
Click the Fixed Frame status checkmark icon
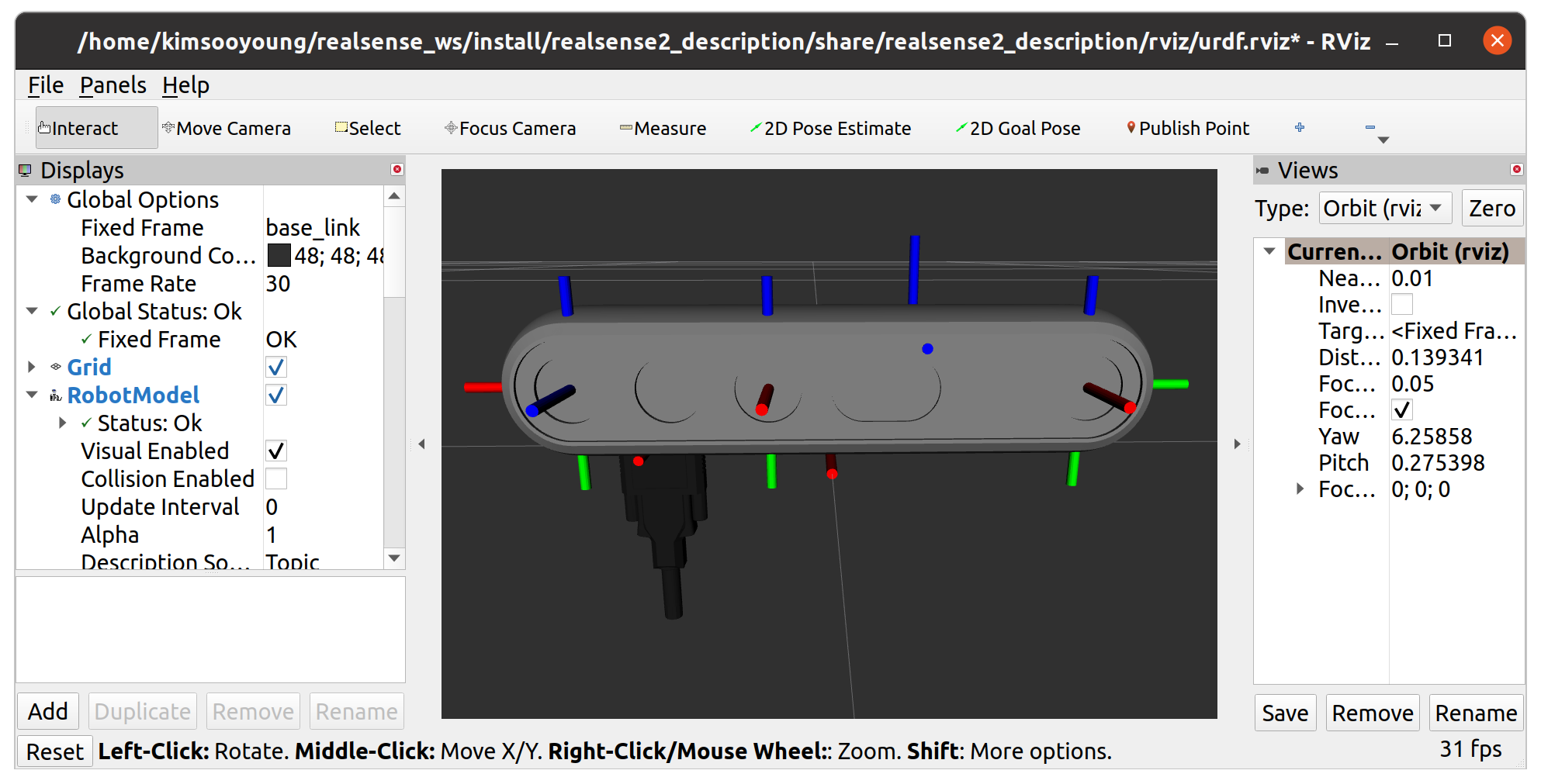click(86, 340)
